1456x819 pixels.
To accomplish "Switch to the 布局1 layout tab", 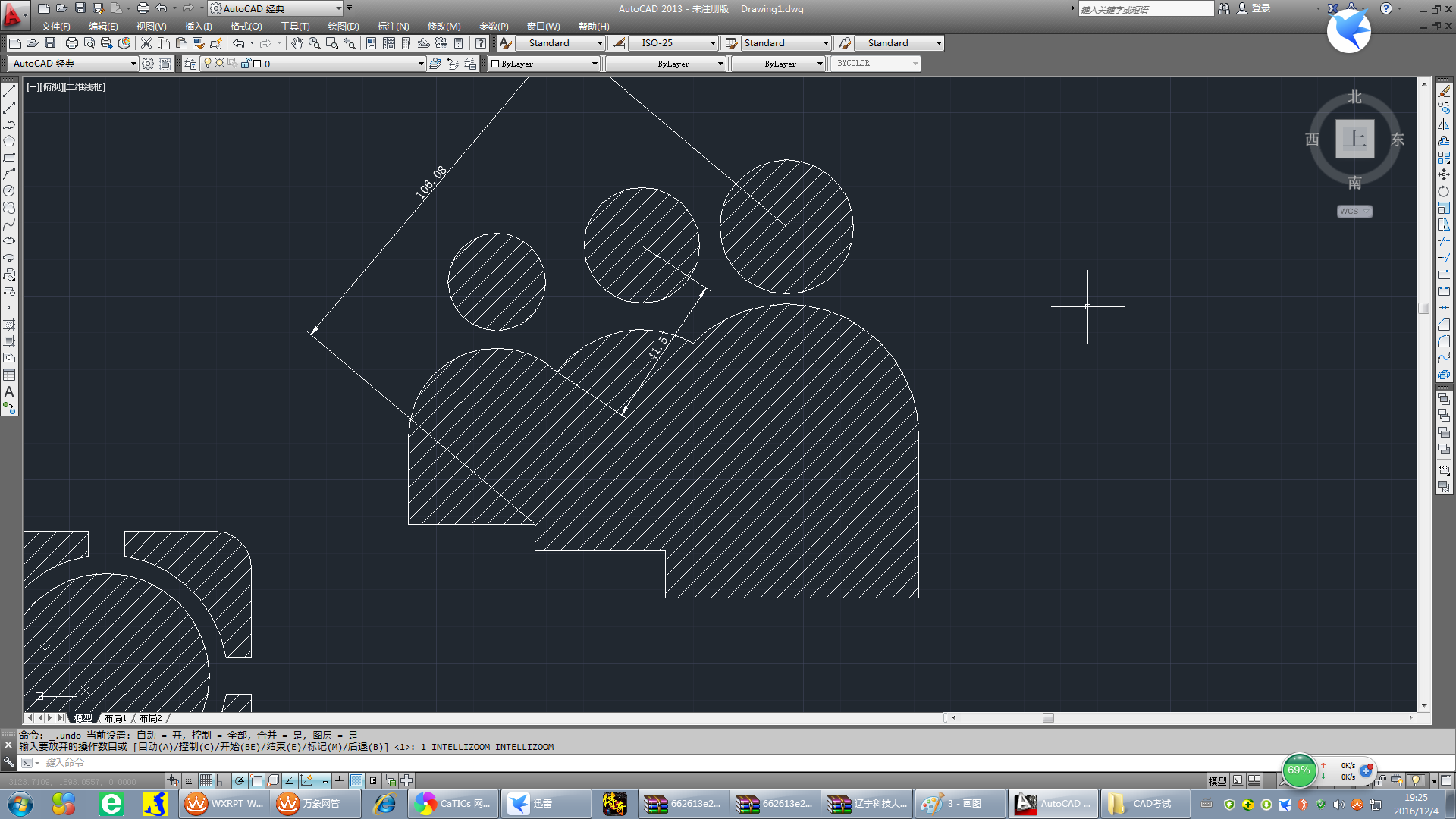I will [x=115, y=718].
